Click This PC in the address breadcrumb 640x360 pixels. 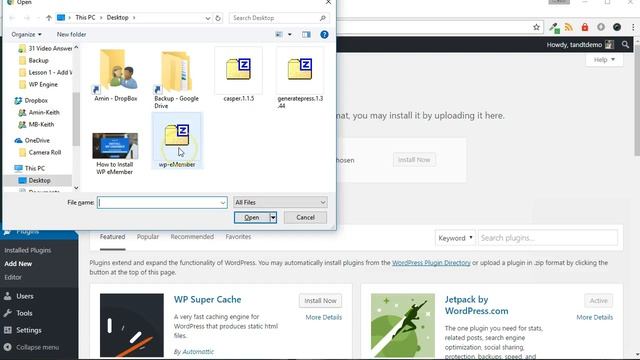click(x=85, y=18)
